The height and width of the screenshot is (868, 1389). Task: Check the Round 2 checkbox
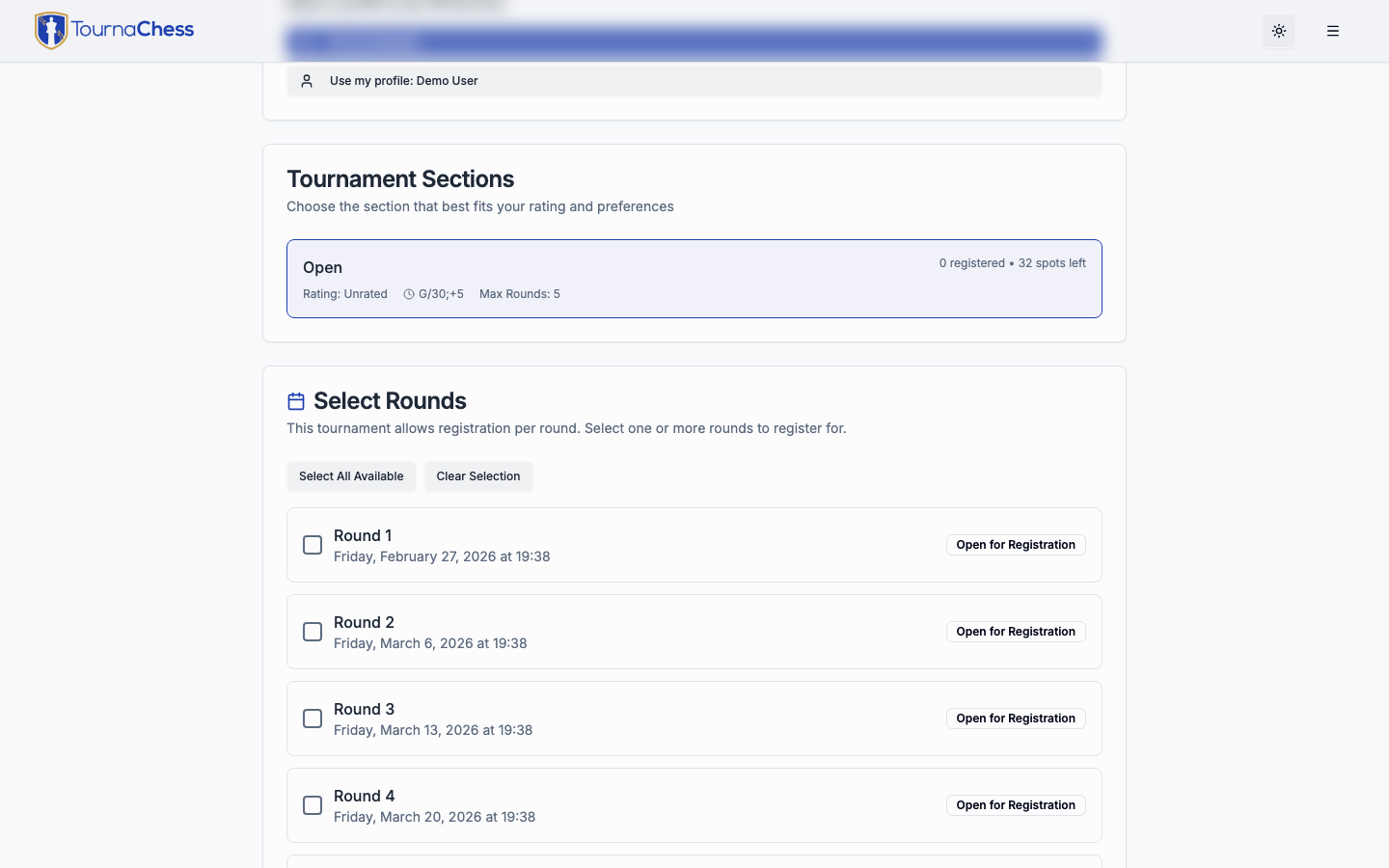point(313,632)
